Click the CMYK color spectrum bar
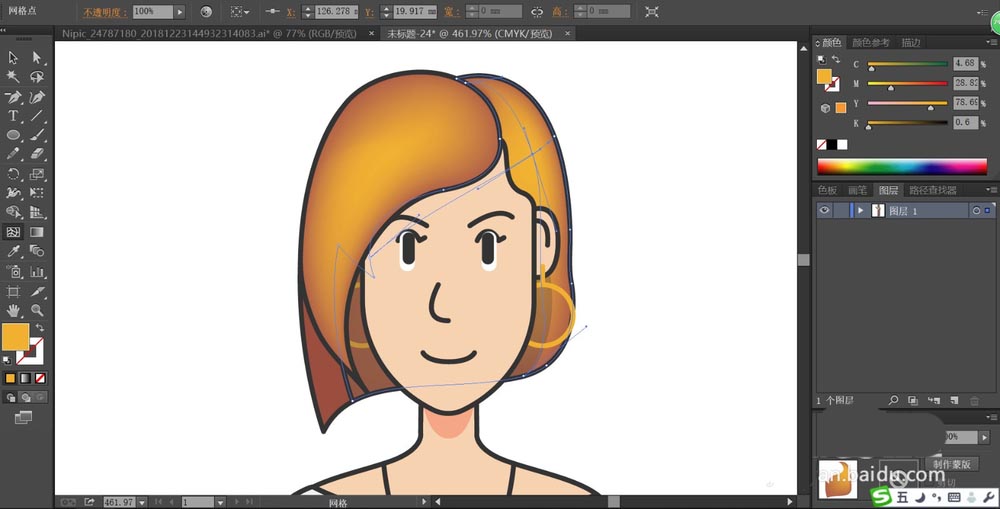The height and width of the screenshot is (509, 1000). click(x=901, y=167)
